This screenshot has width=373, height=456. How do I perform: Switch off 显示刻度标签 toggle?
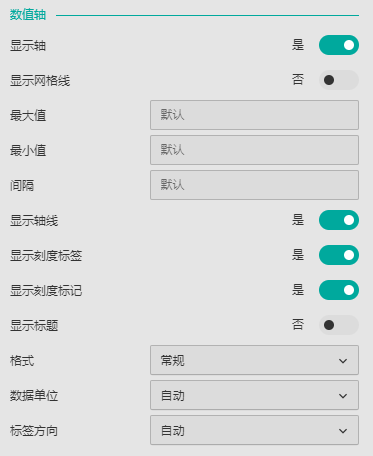339,255
